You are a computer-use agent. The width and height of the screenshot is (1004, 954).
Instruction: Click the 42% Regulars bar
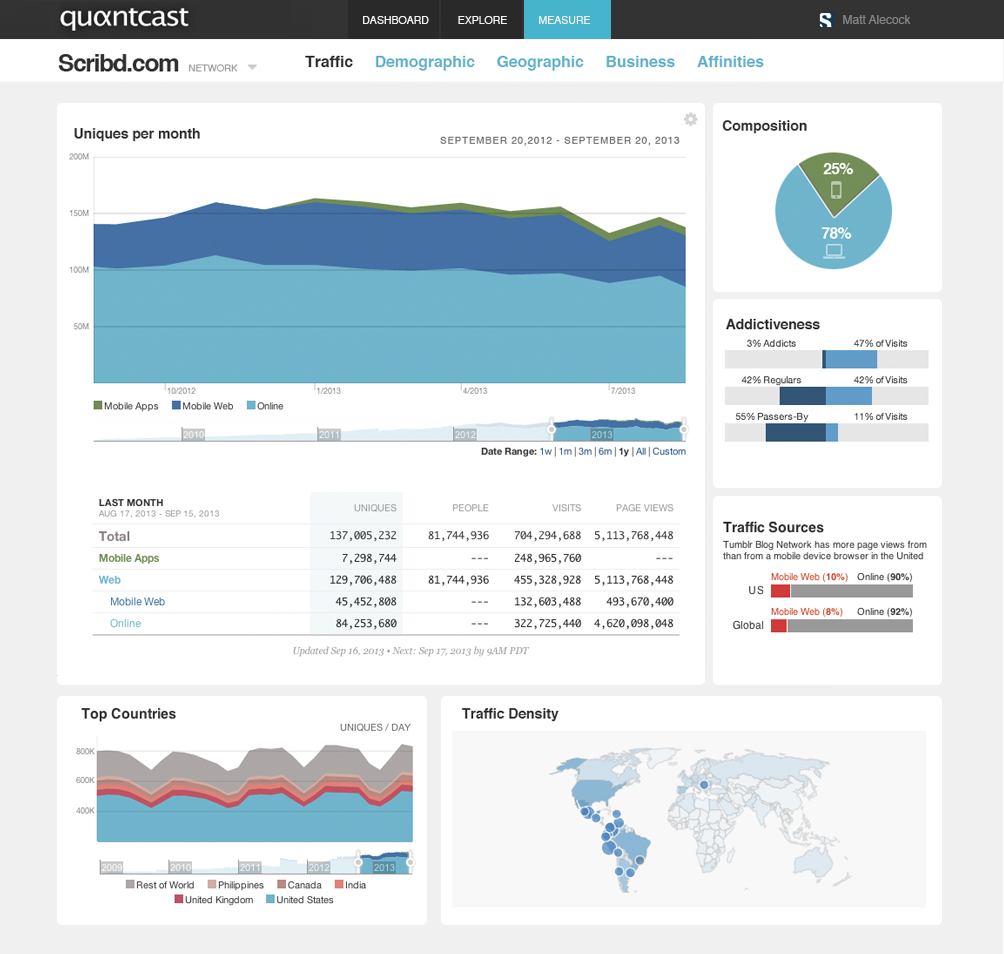[827, 396]
